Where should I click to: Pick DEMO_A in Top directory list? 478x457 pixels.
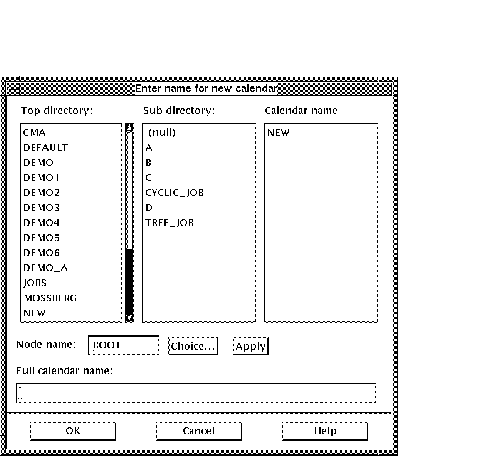tap(45, 268)
